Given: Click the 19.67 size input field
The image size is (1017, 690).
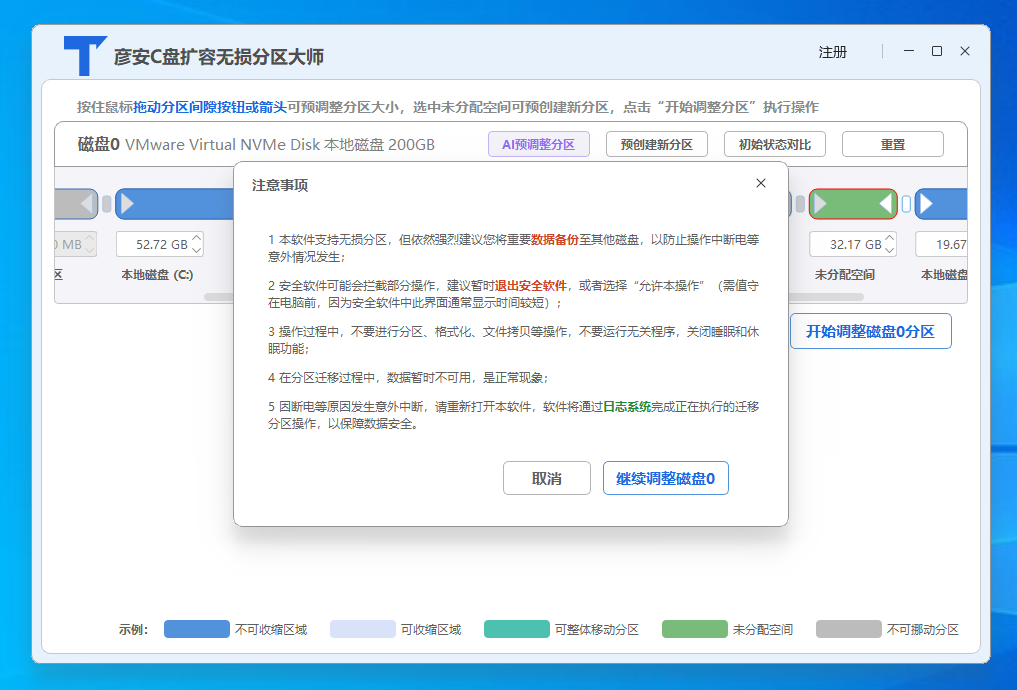Looking at the screenshot, I should click(941, 244).
